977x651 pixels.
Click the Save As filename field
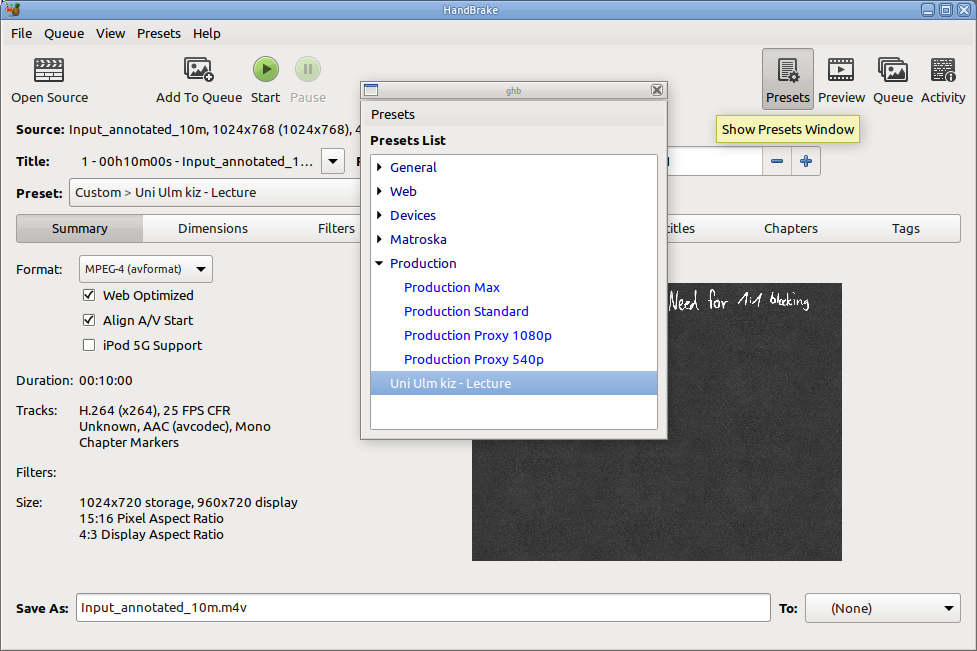pyautogui.click(x=422, y=608)
